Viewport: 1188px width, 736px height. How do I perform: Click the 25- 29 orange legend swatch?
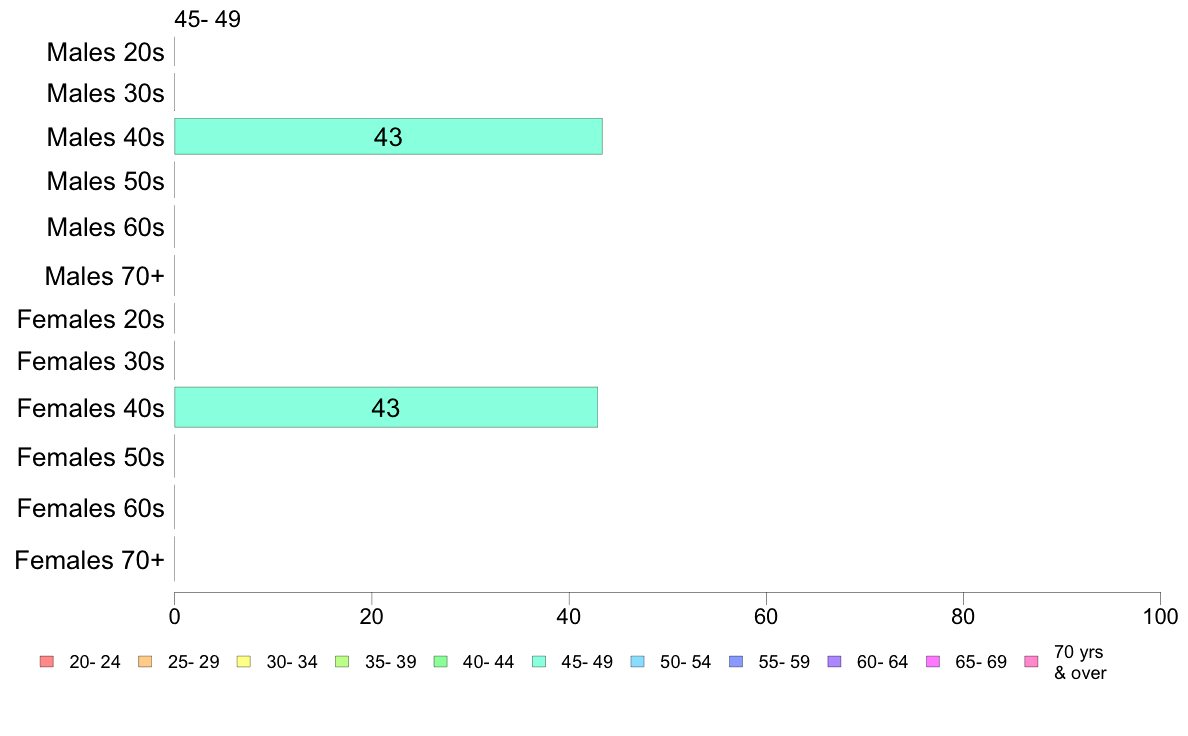[x=145, y=662]
